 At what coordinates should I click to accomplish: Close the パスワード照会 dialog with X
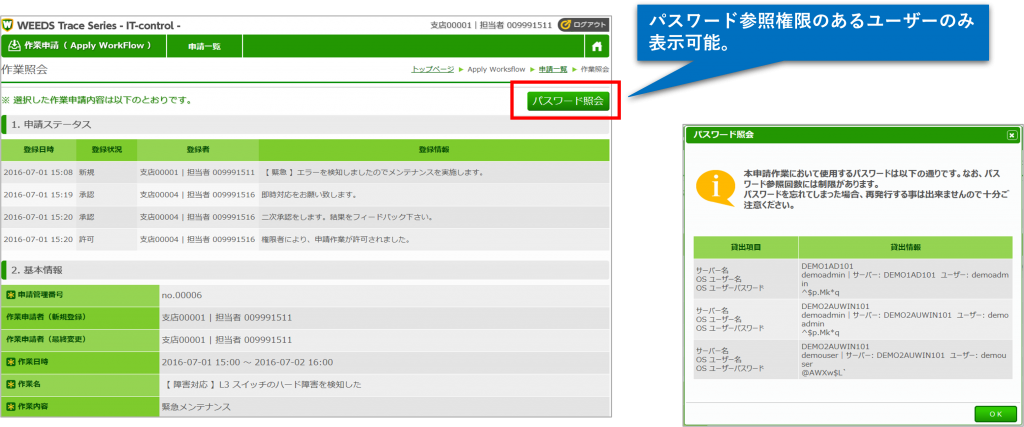[1011, 134]
